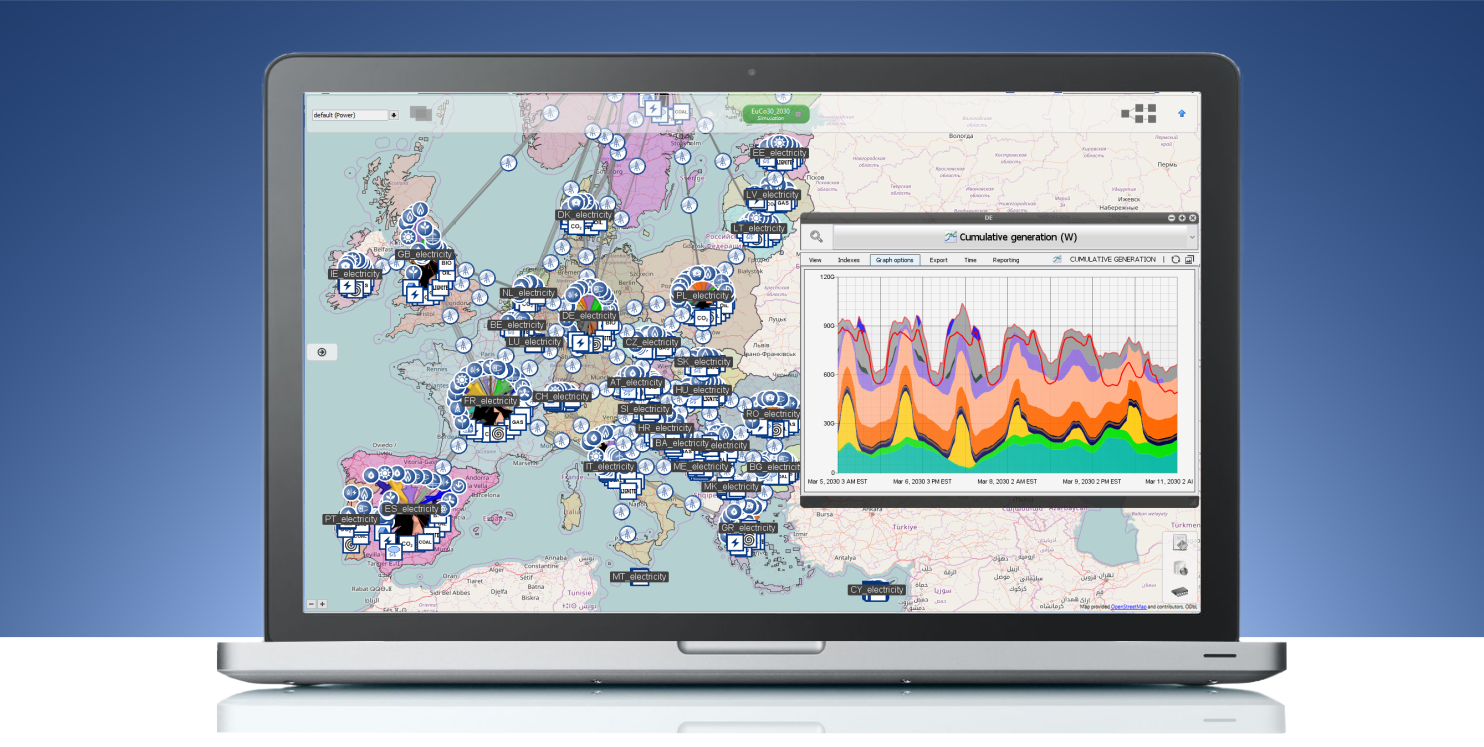Select the MK_electricity node label
Image resolution: width=1484 pixels, height=747 pixels.
click(731, 487)
